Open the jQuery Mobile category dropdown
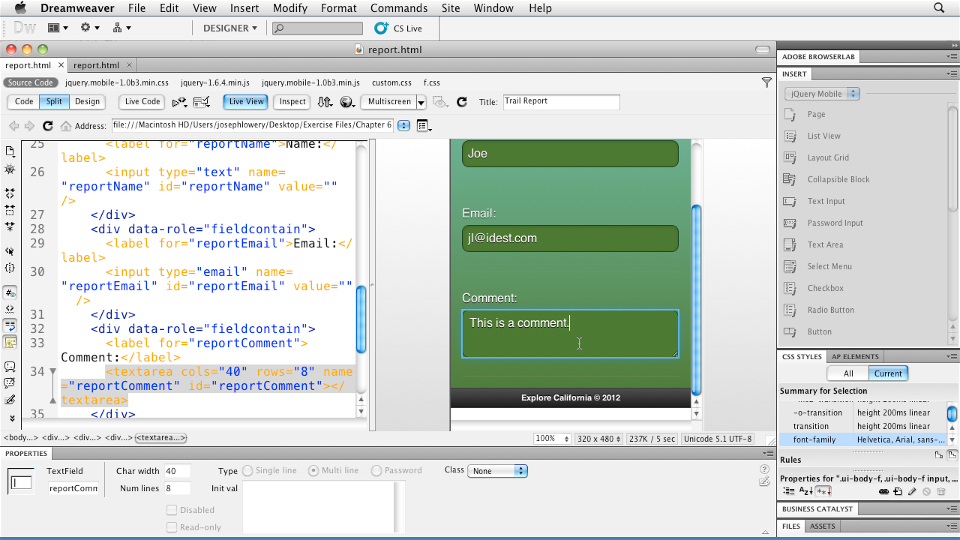 coord(823,94)
